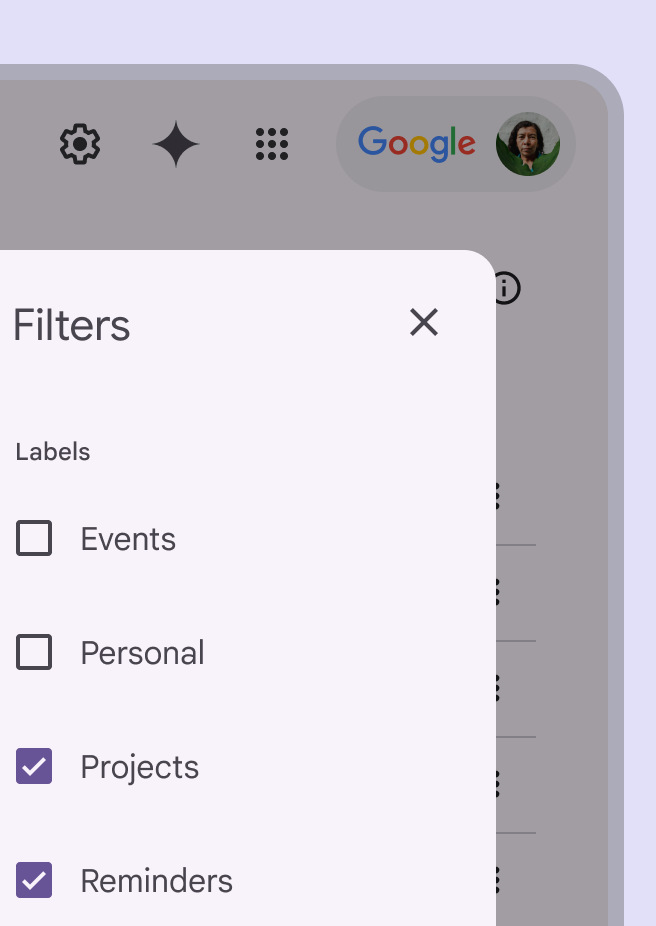
Task: Click the Projects label text
Action: coord(139,767)
